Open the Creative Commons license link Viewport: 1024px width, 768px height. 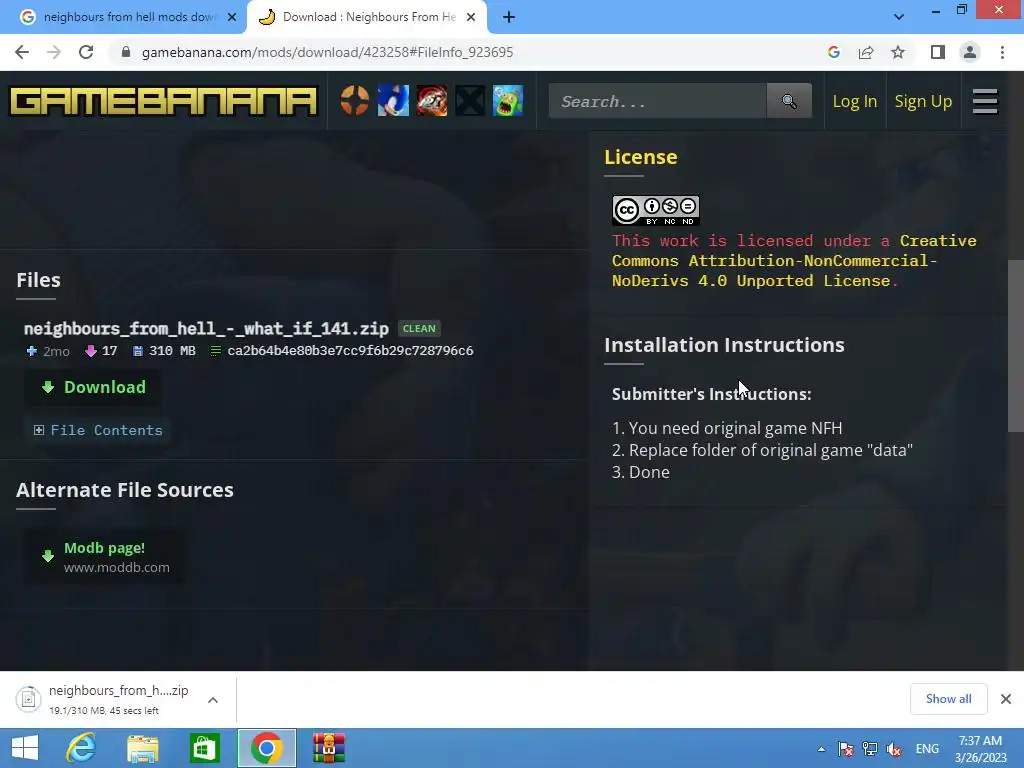793,261
